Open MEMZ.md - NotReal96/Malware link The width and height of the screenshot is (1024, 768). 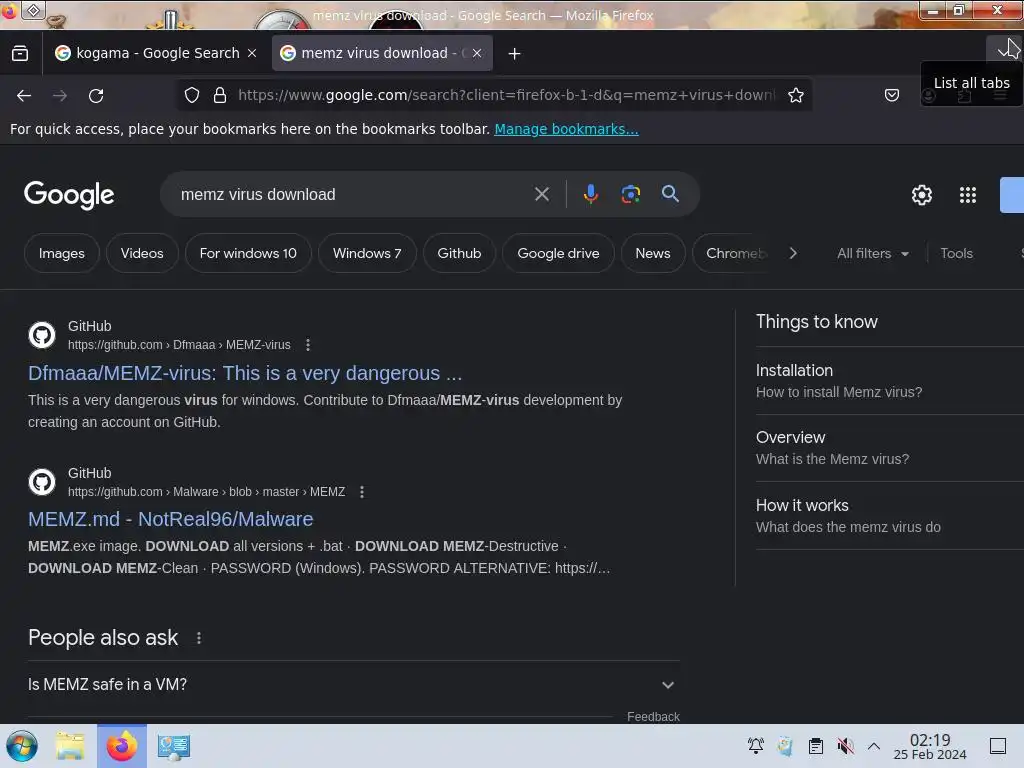tap(170, 519)
